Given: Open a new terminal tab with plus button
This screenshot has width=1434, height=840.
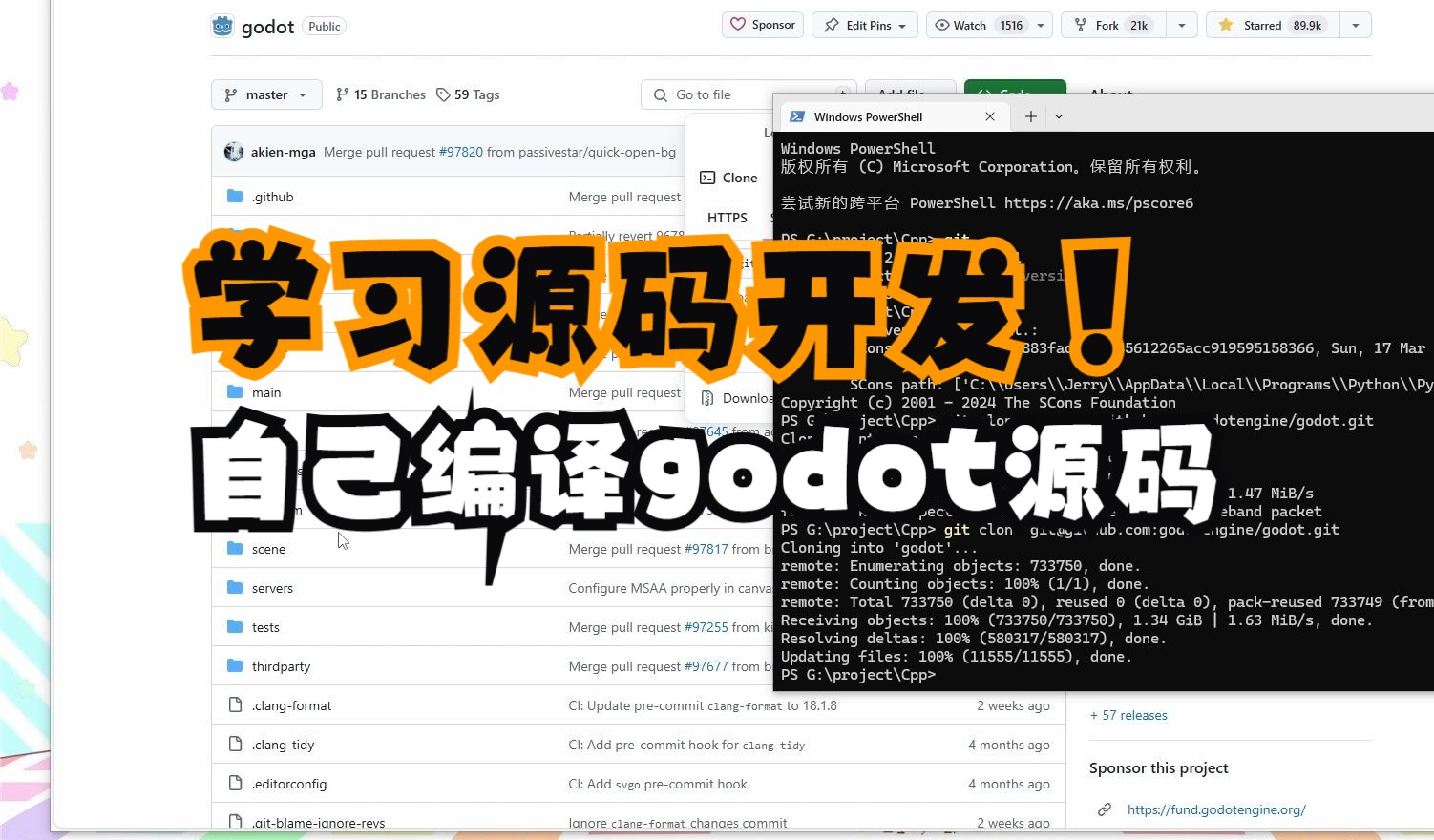Looking at the screenshot, I should coord(1030,116).
